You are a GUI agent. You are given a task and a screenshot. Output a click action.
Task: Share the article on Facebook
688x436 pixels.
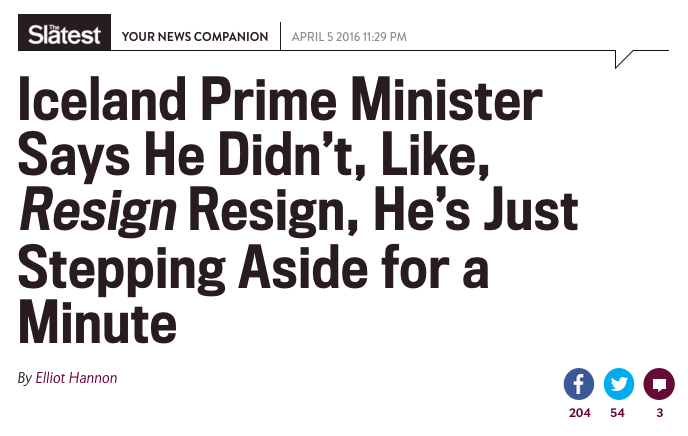pyautogui.click(x=579, y=384)
